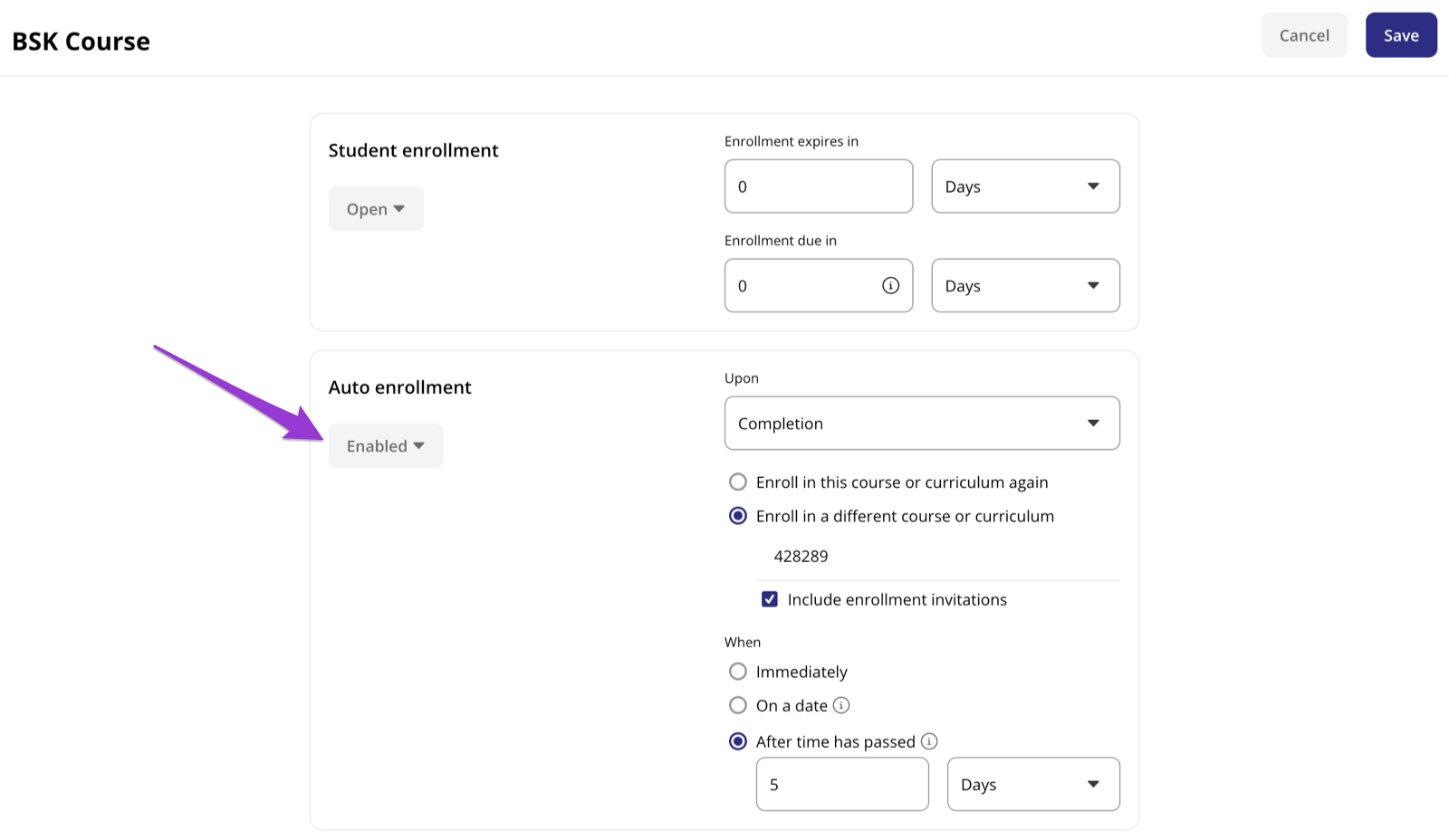Select Enroll in this course or curriculum again
The width and height of the screenshot is (1449, 840).
tap(738, 482)
